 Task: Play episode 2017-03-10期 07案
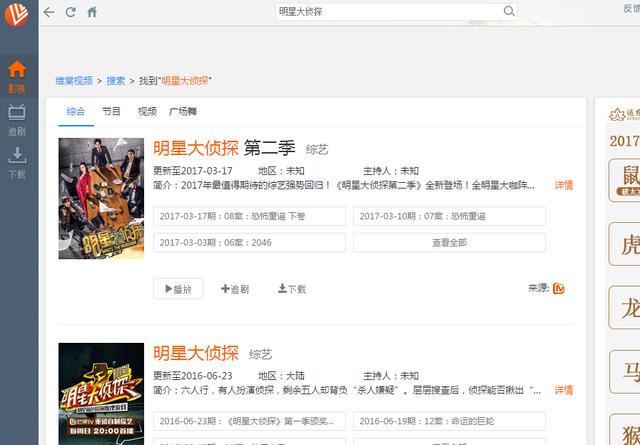(449, 216)
